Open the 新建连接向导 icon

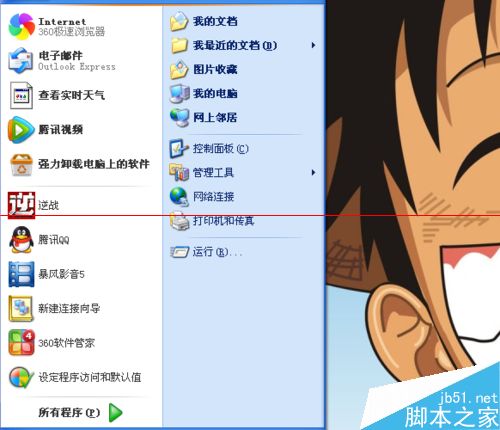21,308
